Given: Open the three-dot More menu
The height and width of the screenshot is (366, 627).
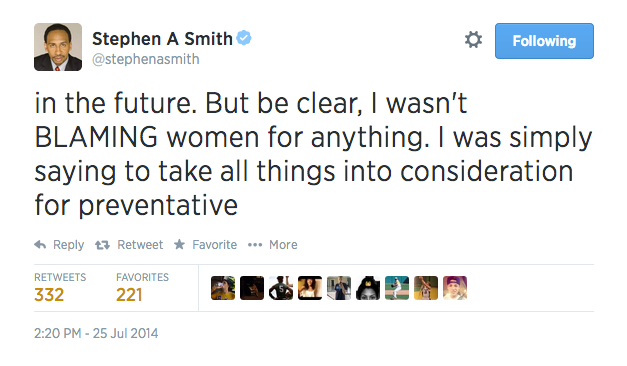Looking at the screenshot, I should [255, 245].
